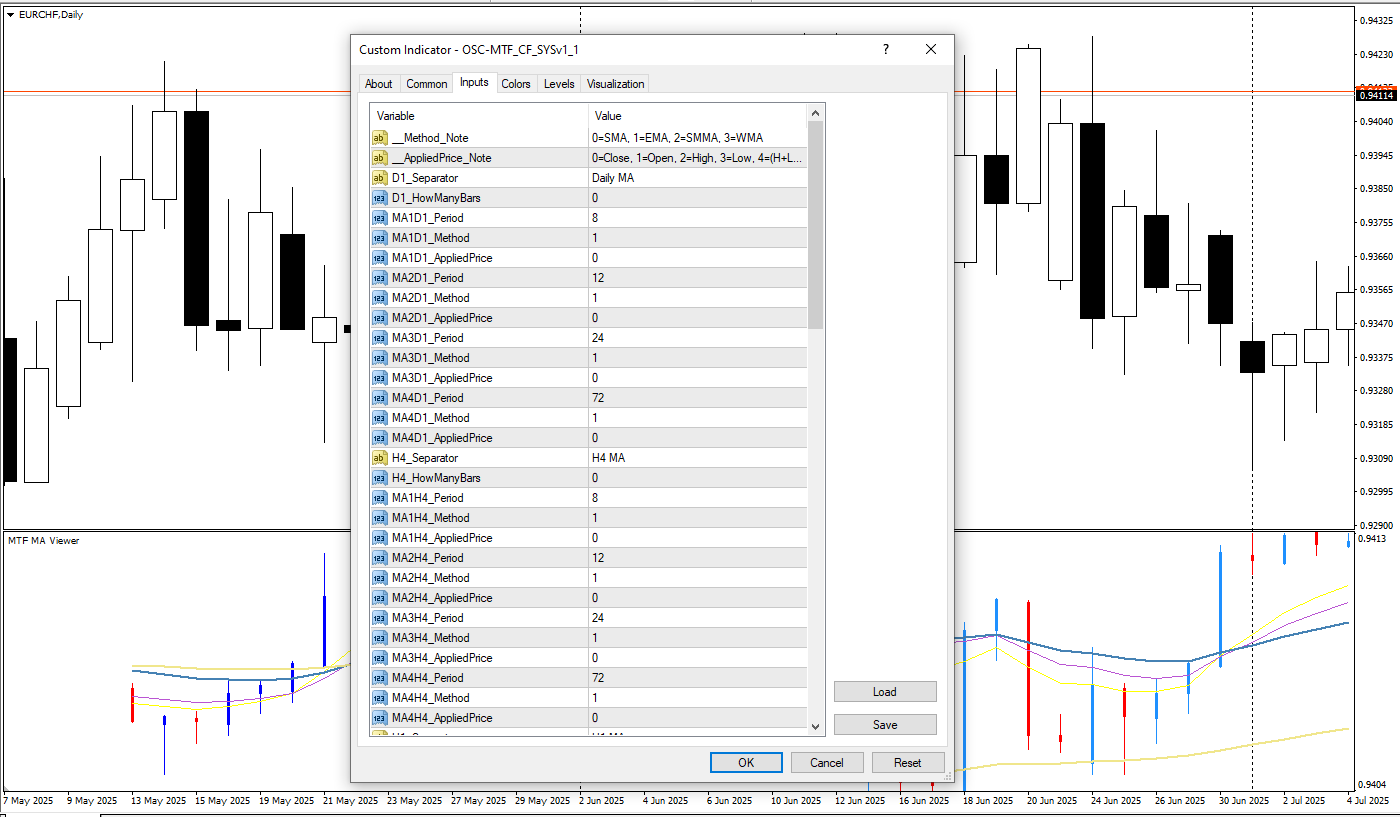Select the MA1H4_AppliedPrice variable name
The height and width of the screenshot is (817, 1400).
[442, 538]
